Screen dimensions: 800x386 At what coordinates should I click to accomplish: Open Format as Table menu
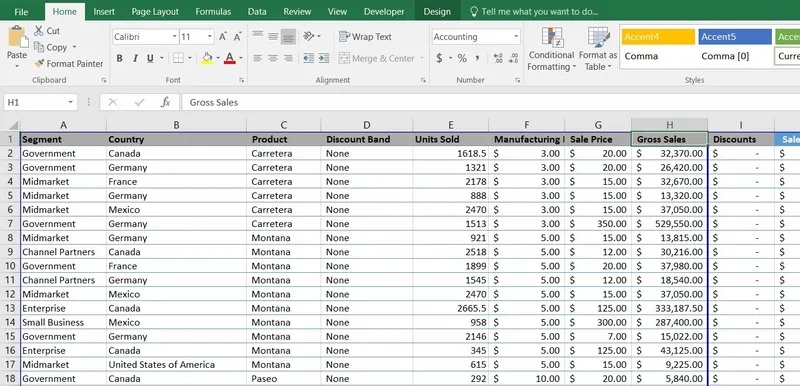(598, 49)
